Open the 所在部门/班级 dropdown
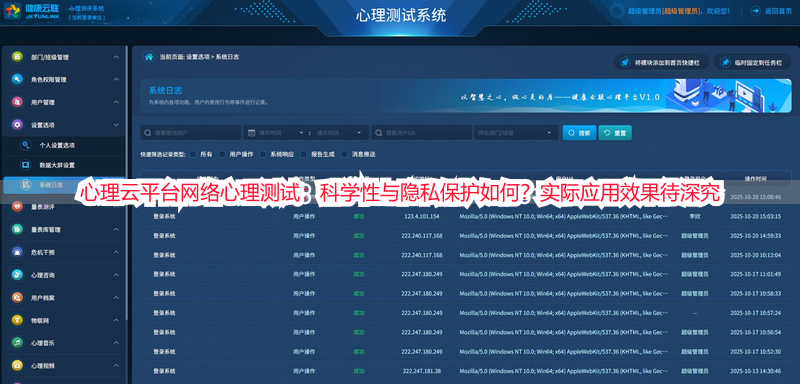800x384 pixels. pyautogui.click(x=516, y=133)
